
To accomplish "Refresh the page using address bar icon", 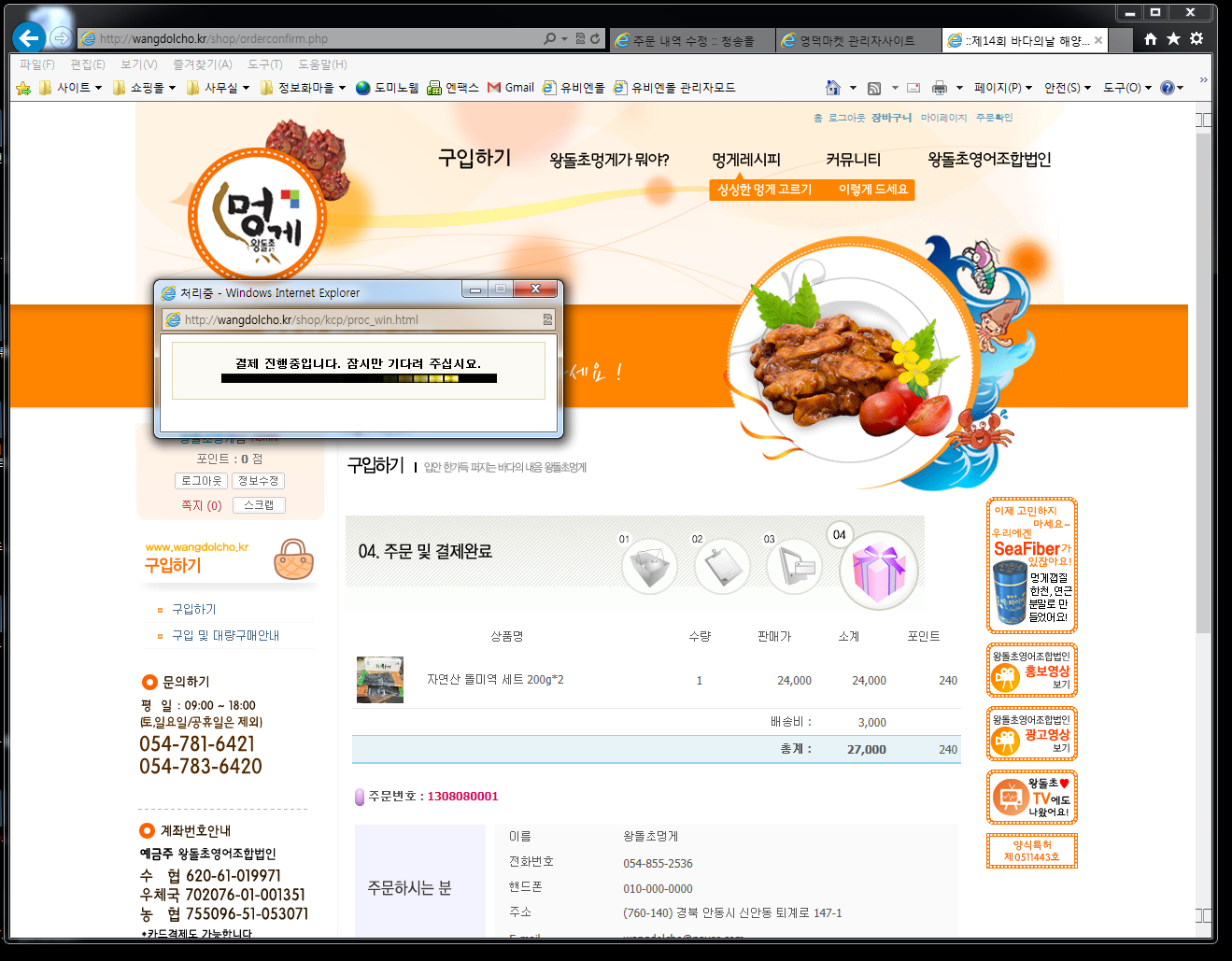I will point(596,38).
